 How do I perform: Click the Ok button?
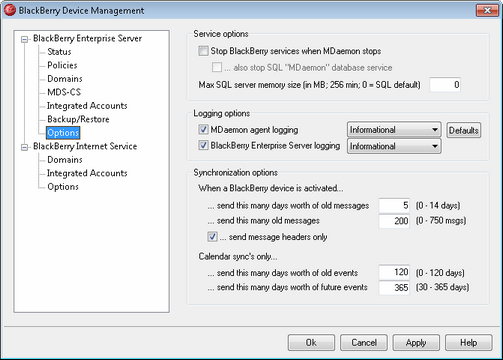pos(311,343)
